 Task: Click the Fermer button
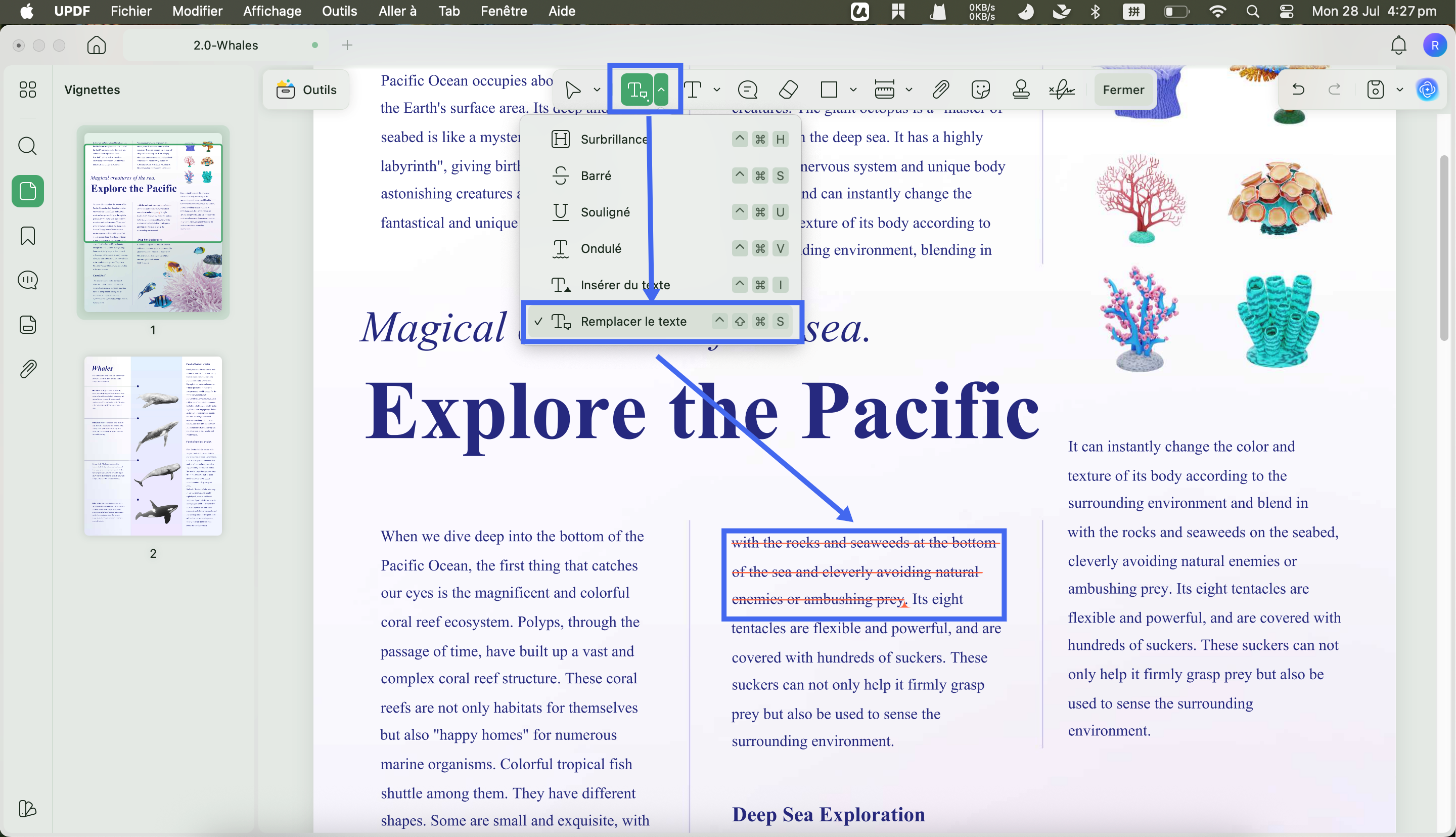pyautogui.click(x=1123, y=90)
